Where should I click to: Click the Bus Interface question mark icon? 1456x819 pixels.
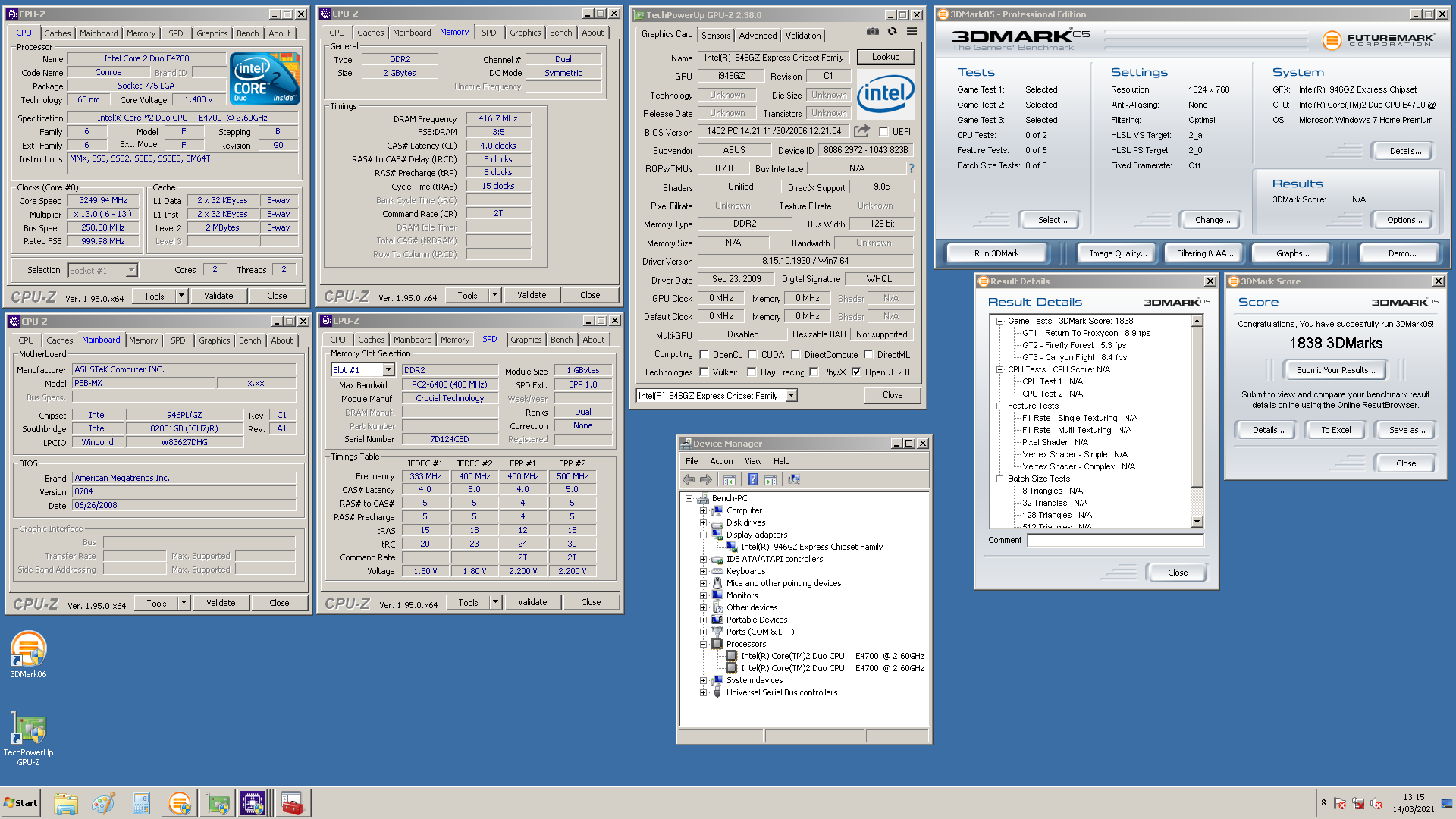(x=912, y=168)
